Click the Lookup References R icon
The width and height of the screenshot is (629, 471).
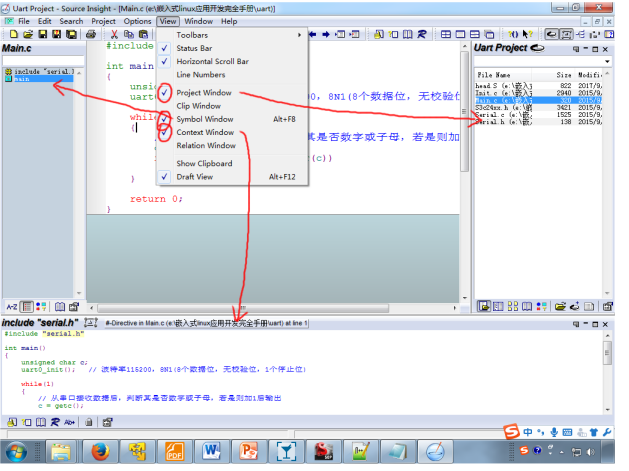422,35
